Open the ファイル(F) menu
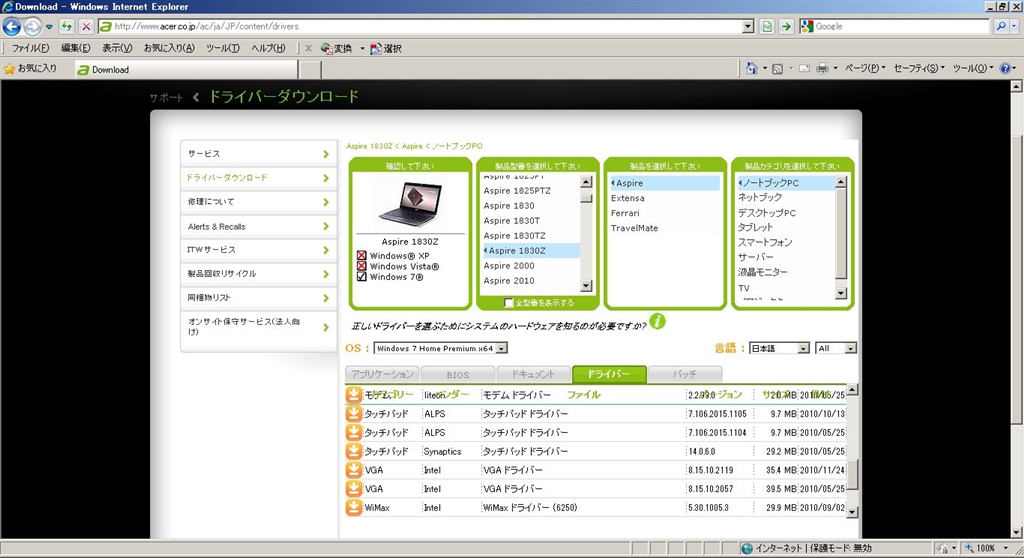 30,48
